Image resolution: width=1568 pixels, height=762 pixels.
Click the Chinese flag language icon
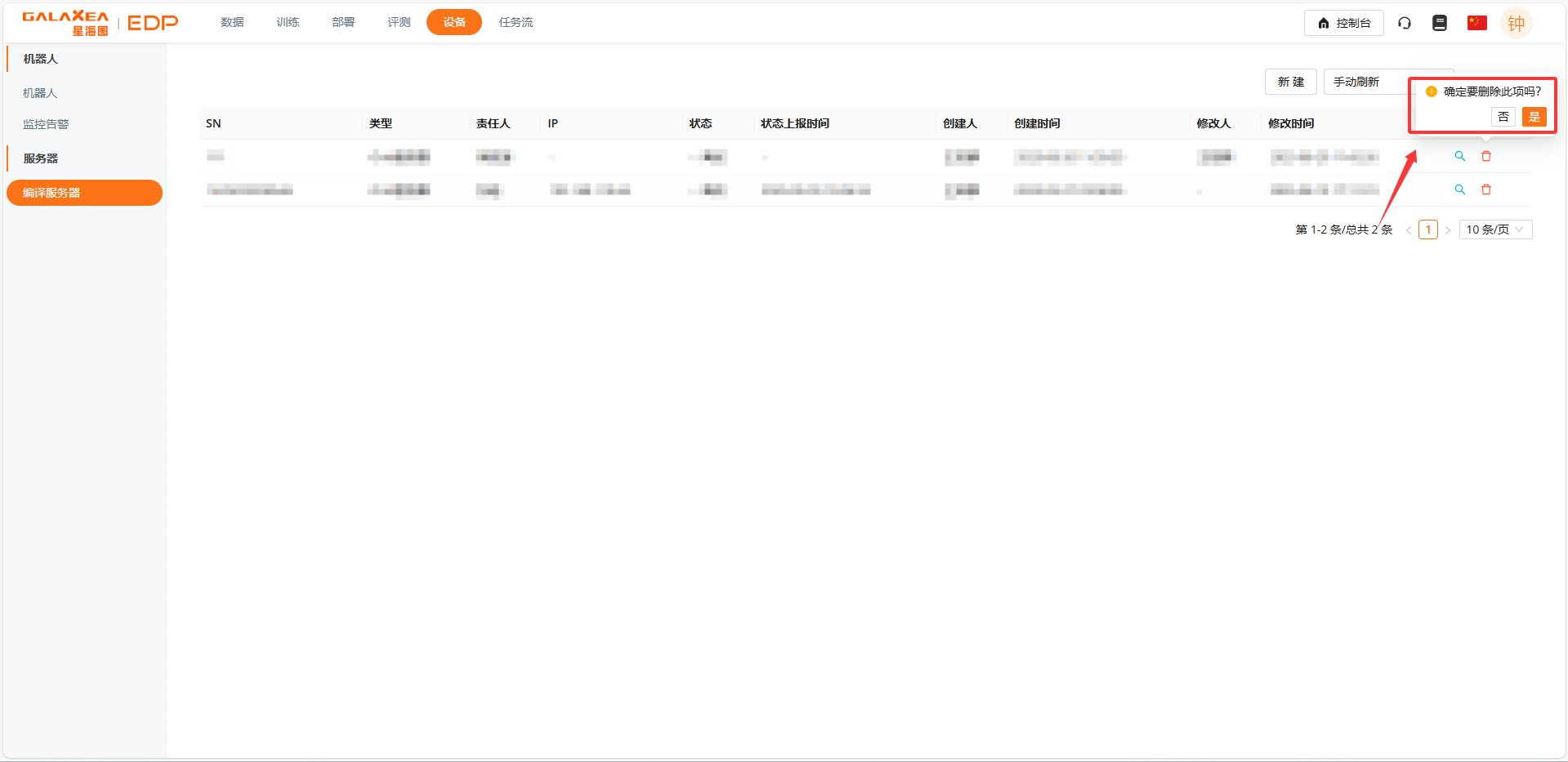1476,23
